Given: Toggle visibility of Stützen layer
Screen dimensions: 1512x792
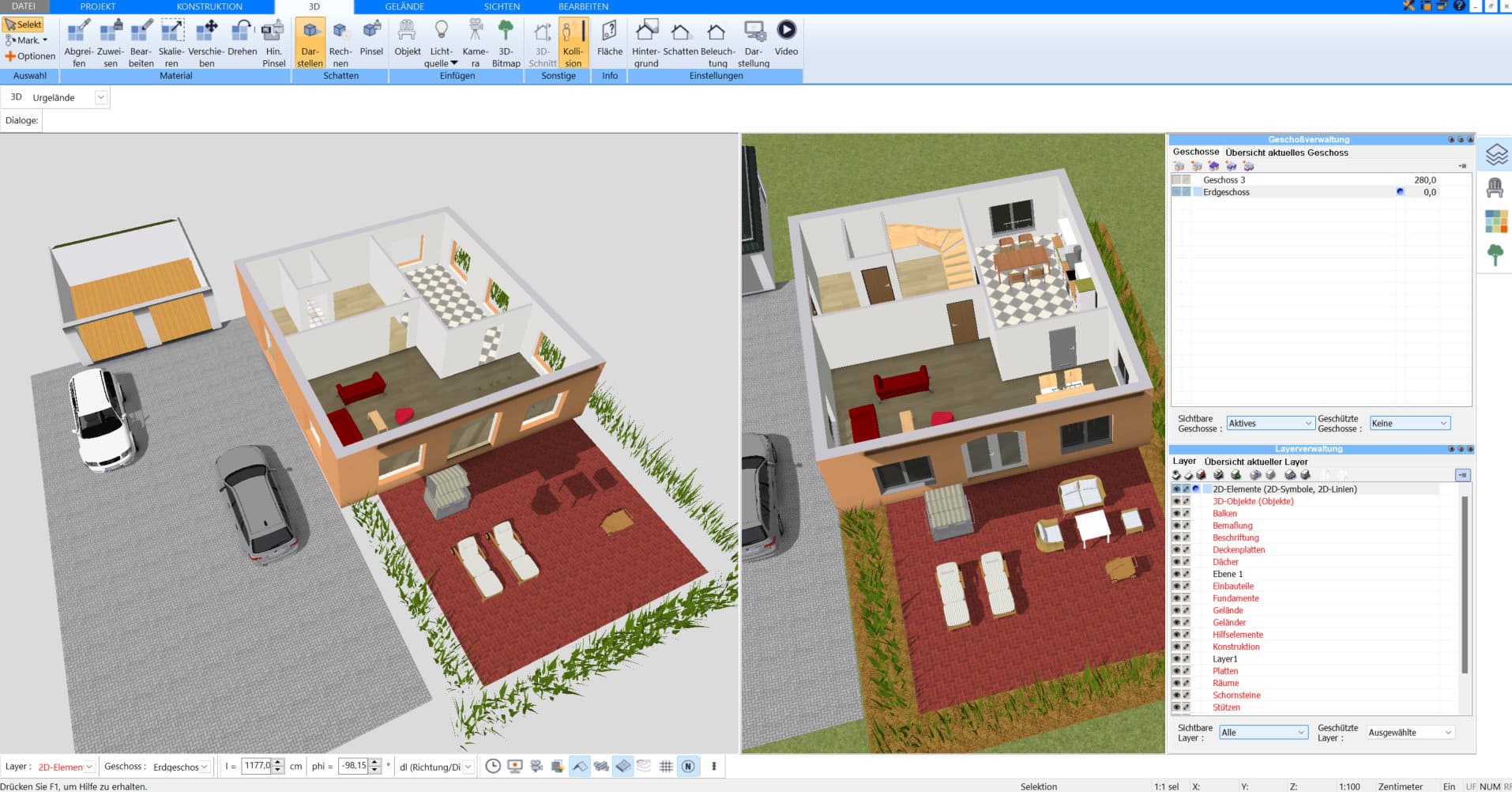Looking at the screenshot, I should pyautogui.click(x=1176, y=707).
